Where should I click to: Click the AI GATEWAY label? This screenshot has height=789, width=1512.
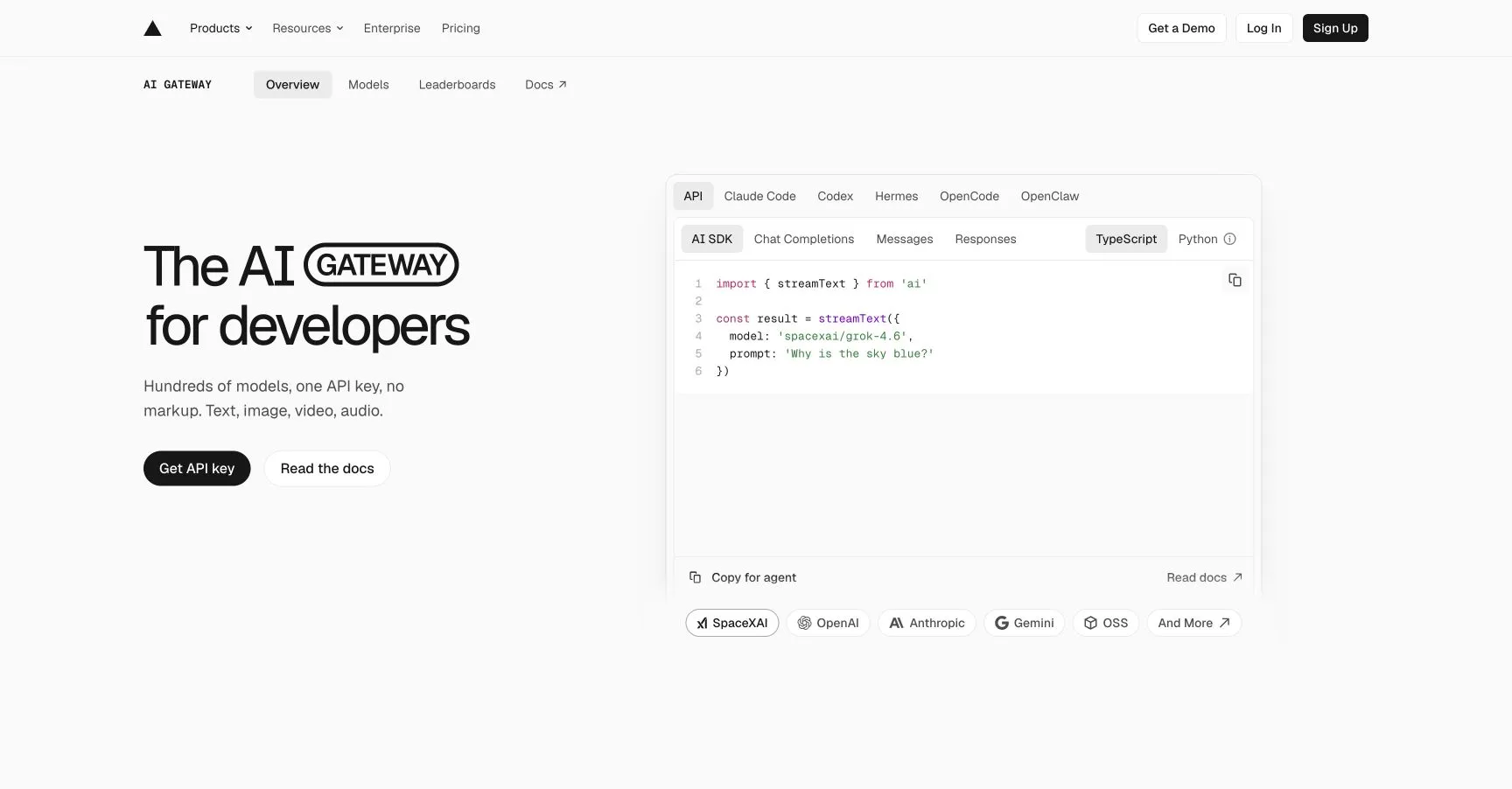[178, 85]
